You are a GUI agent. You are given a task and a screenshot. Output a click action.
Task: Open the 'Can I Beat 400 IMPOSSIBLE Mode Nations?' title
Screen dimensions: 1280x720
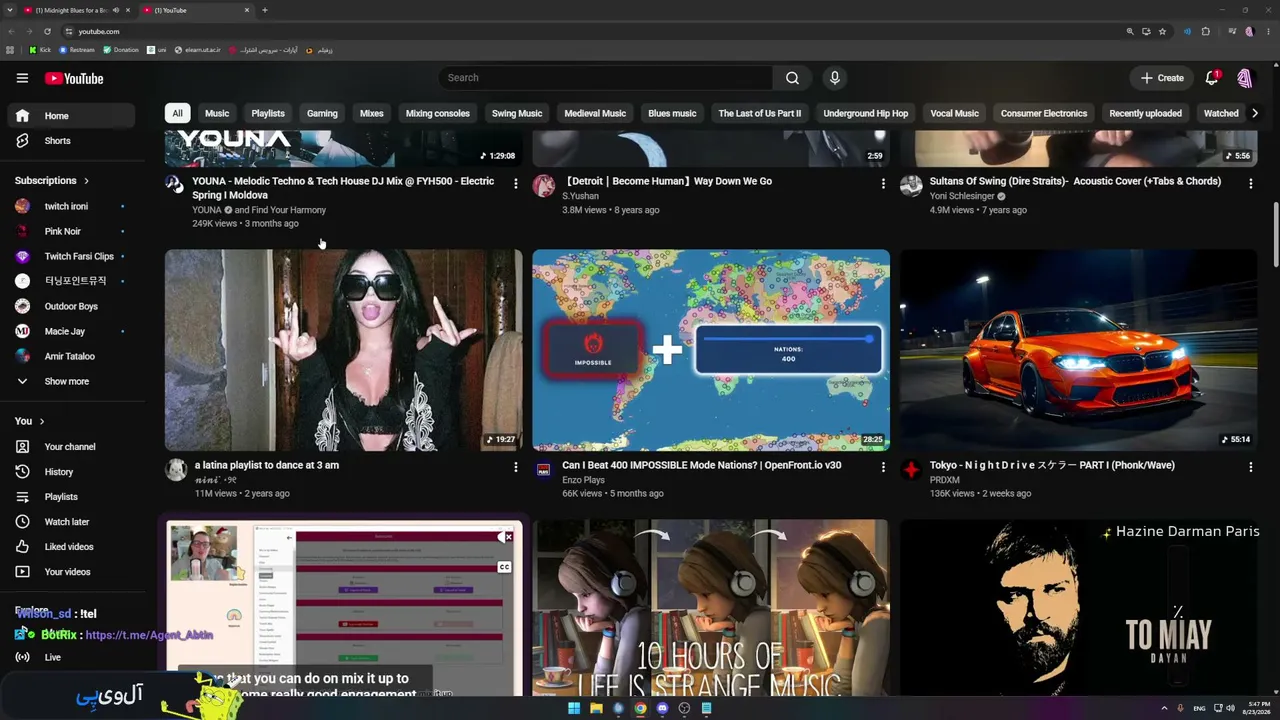pos(702,465)
